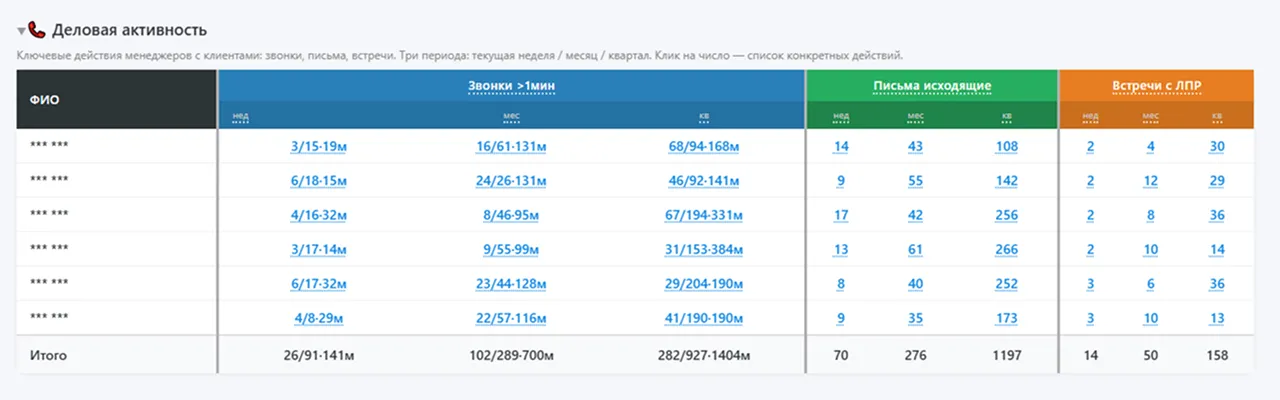This screenshot has width=1280, height=400.
Task: Click total quarterly calls 282/927·1404м
Action: point(704,355)
